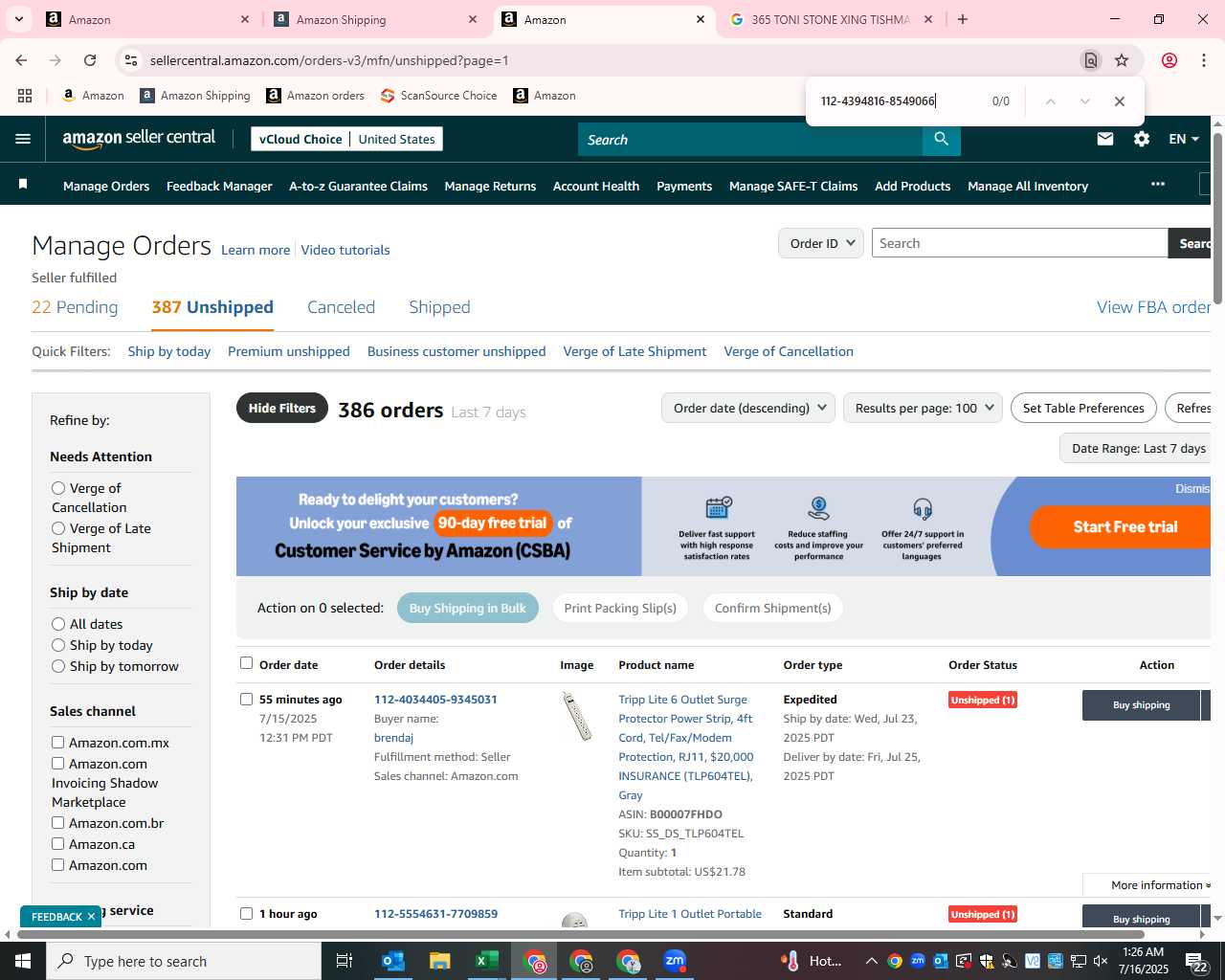Open Payments menu item

coord(684,186)
